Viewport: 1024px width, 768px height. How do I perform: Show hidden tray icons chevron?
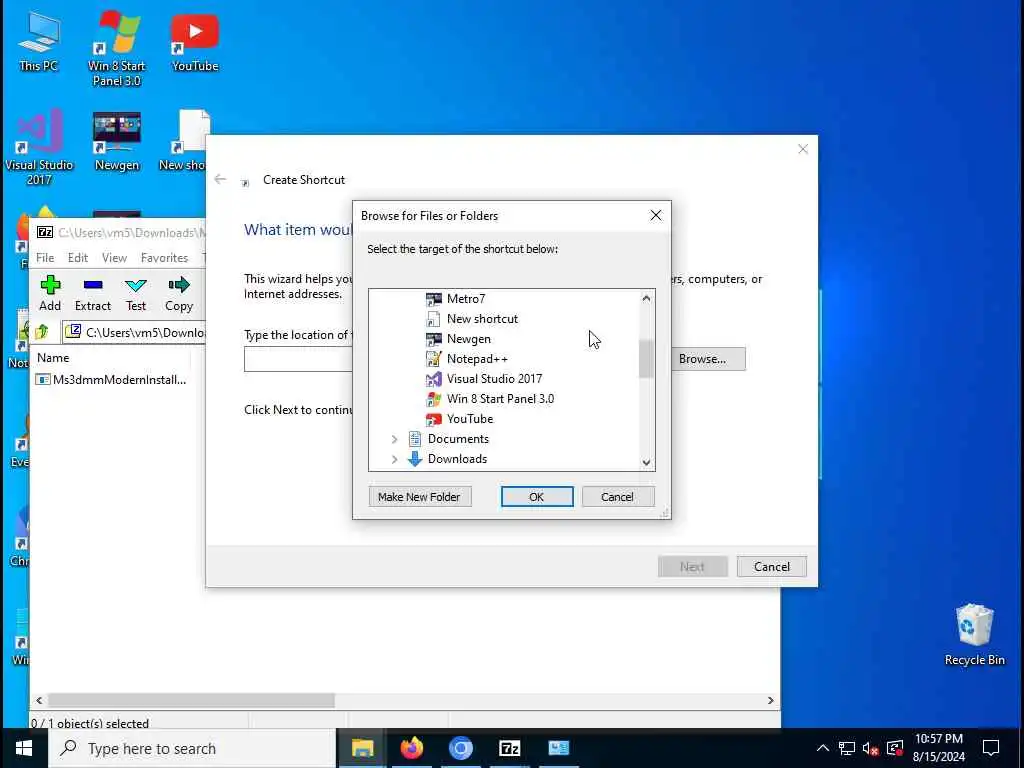[x=823, y=748]
